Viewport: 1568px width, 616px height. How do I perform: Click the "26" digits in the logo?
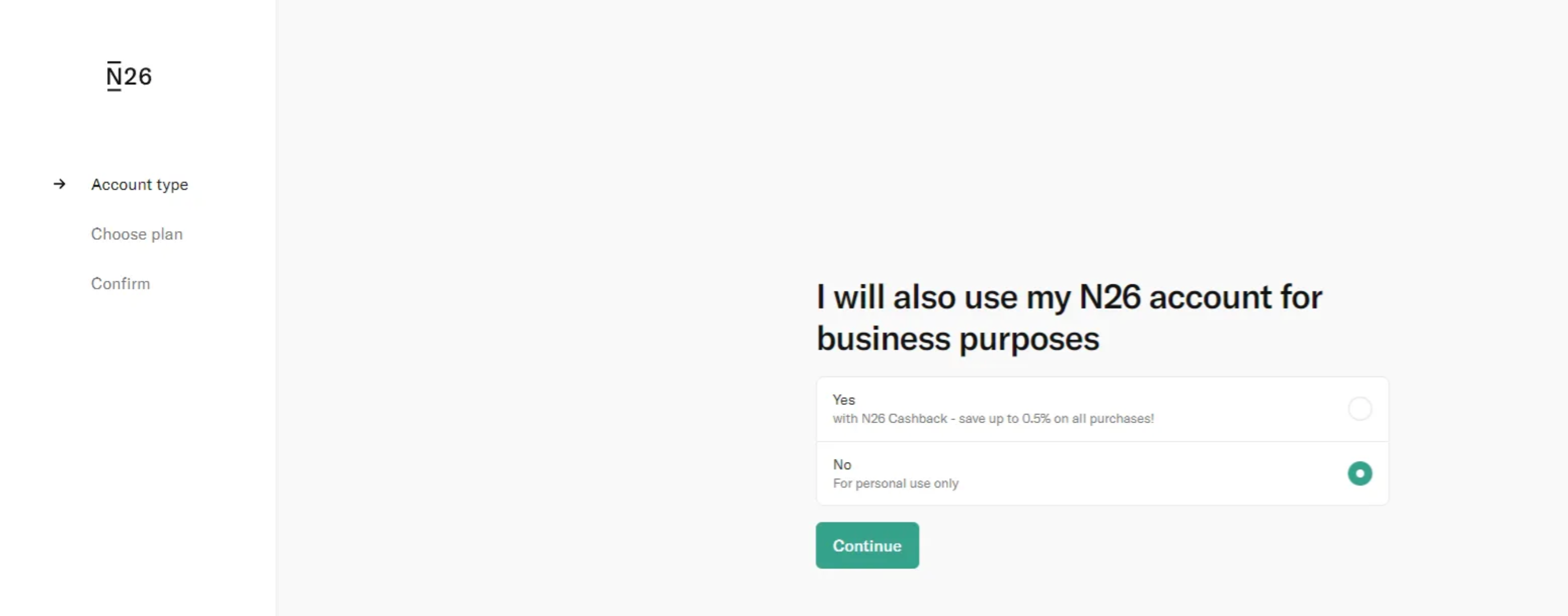[x=138, y=77]
